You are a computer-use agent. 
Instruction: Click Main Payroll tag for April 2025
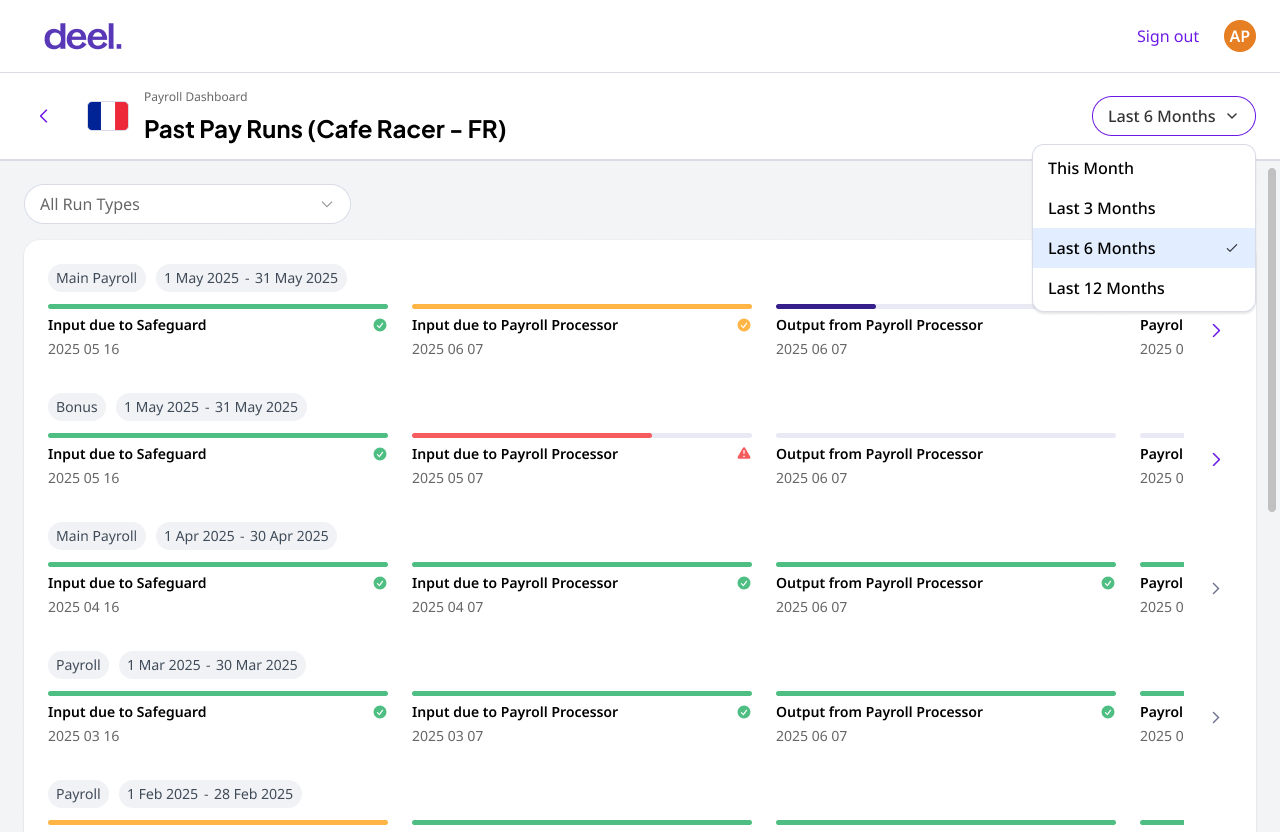click(x=97, y=536)
